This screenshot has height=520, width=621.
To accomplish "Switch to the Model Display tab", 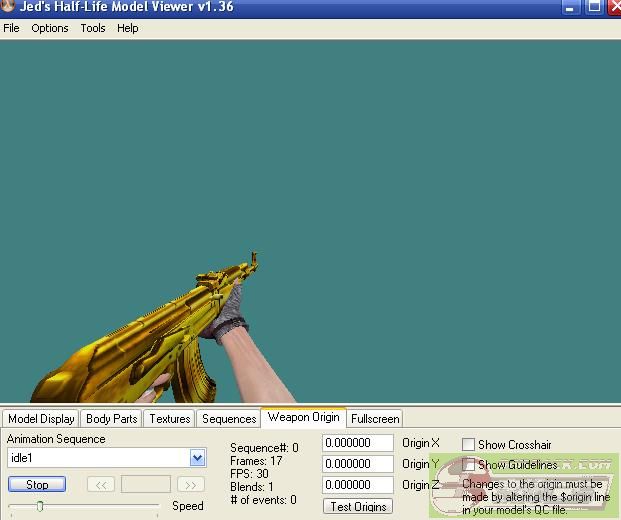I will (x=41, y=419).
